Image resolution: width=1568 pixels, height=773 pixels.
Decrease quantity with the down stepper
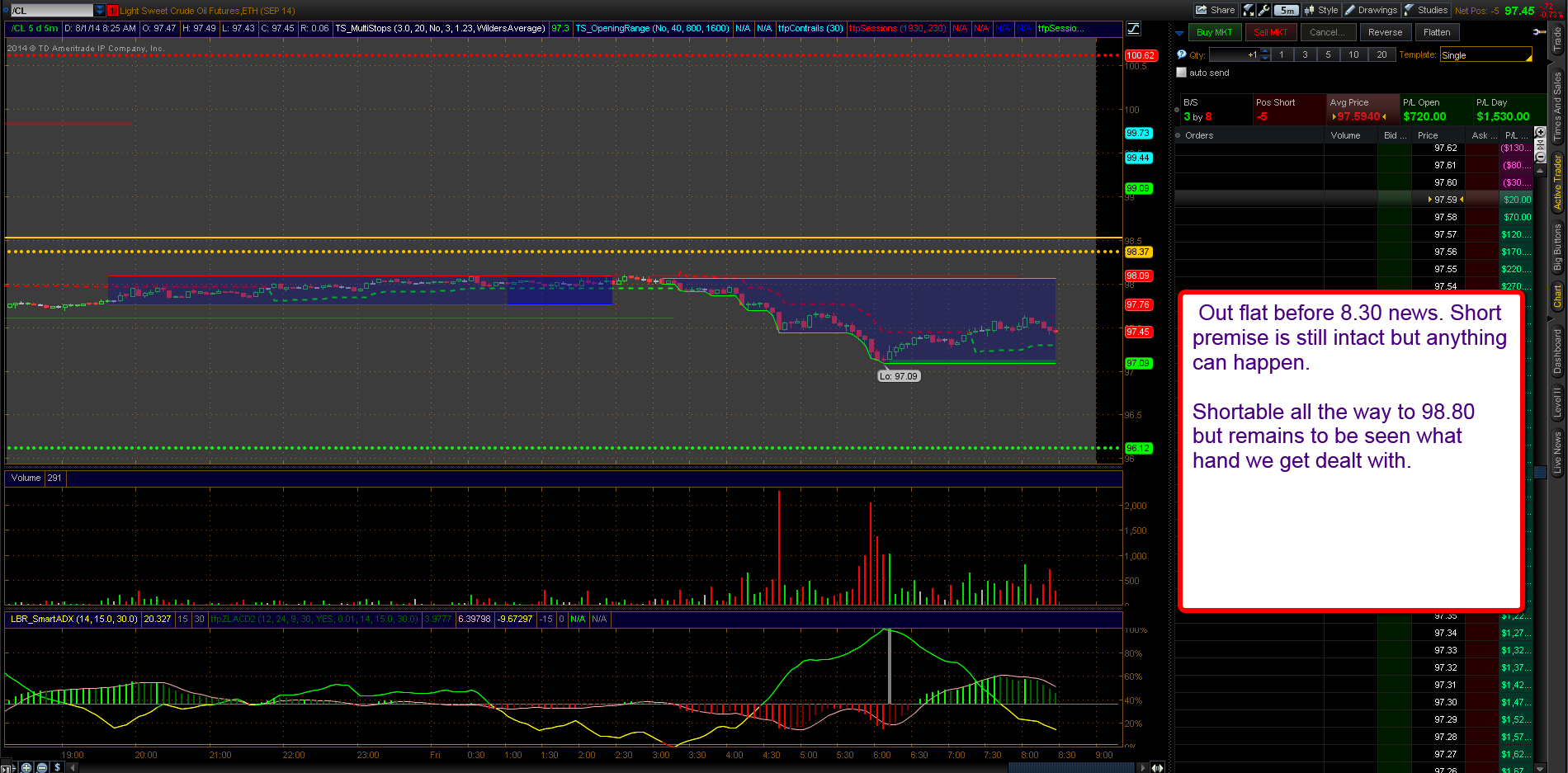(x=1265, y=59)
